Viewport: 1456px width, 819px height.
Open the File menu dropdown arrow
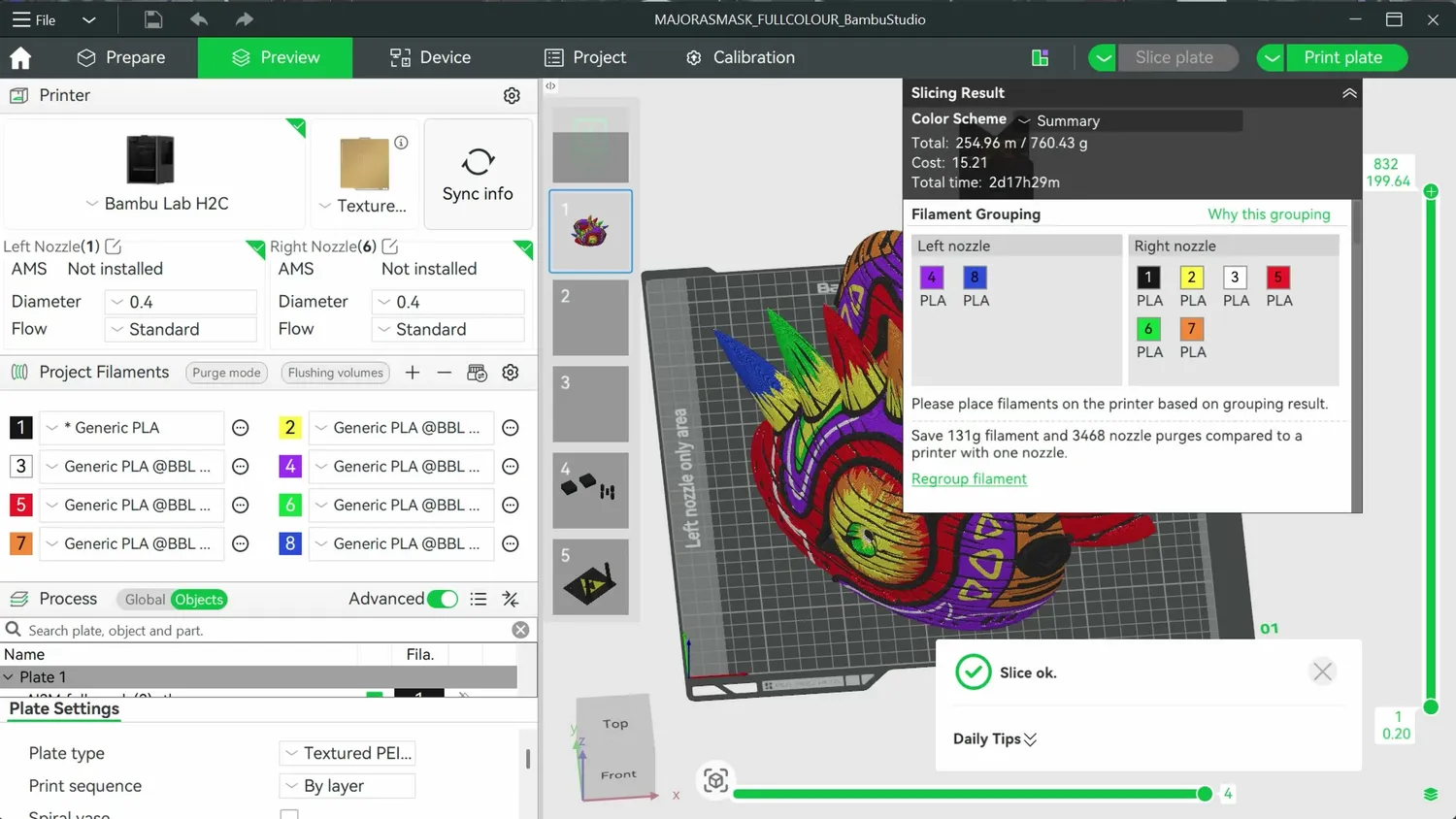[88, 19]
